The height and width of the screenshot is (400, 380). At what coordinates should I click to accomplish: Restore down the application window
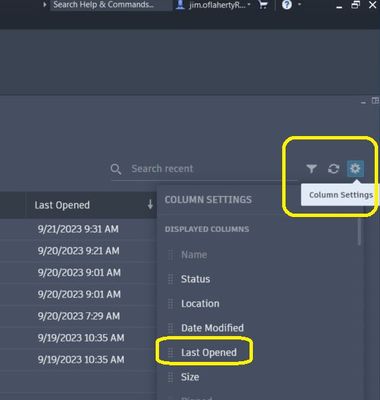pos(356,5)
